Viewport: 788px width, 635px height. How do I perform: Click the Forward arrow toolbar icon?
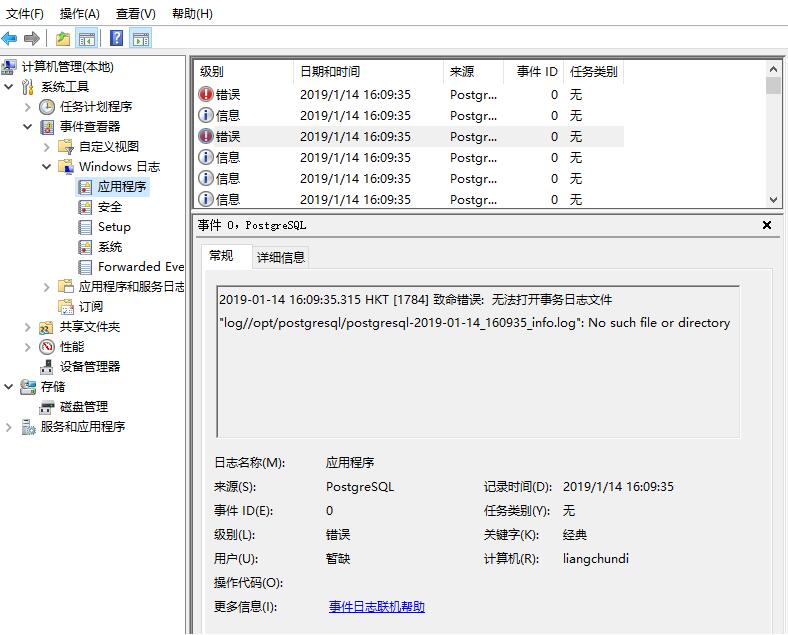tap(32, 39)
